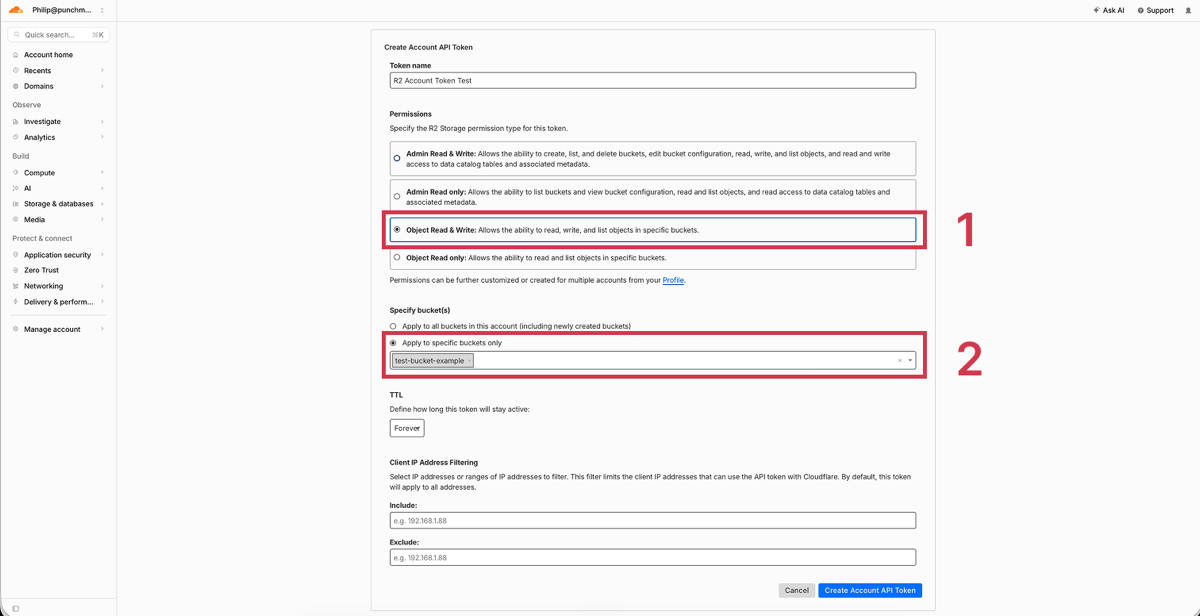Image resolution: width=1200 pixels, height=616 pixels.
Task: Click the Storage & databases icon
Action: (x=16, y=204)
